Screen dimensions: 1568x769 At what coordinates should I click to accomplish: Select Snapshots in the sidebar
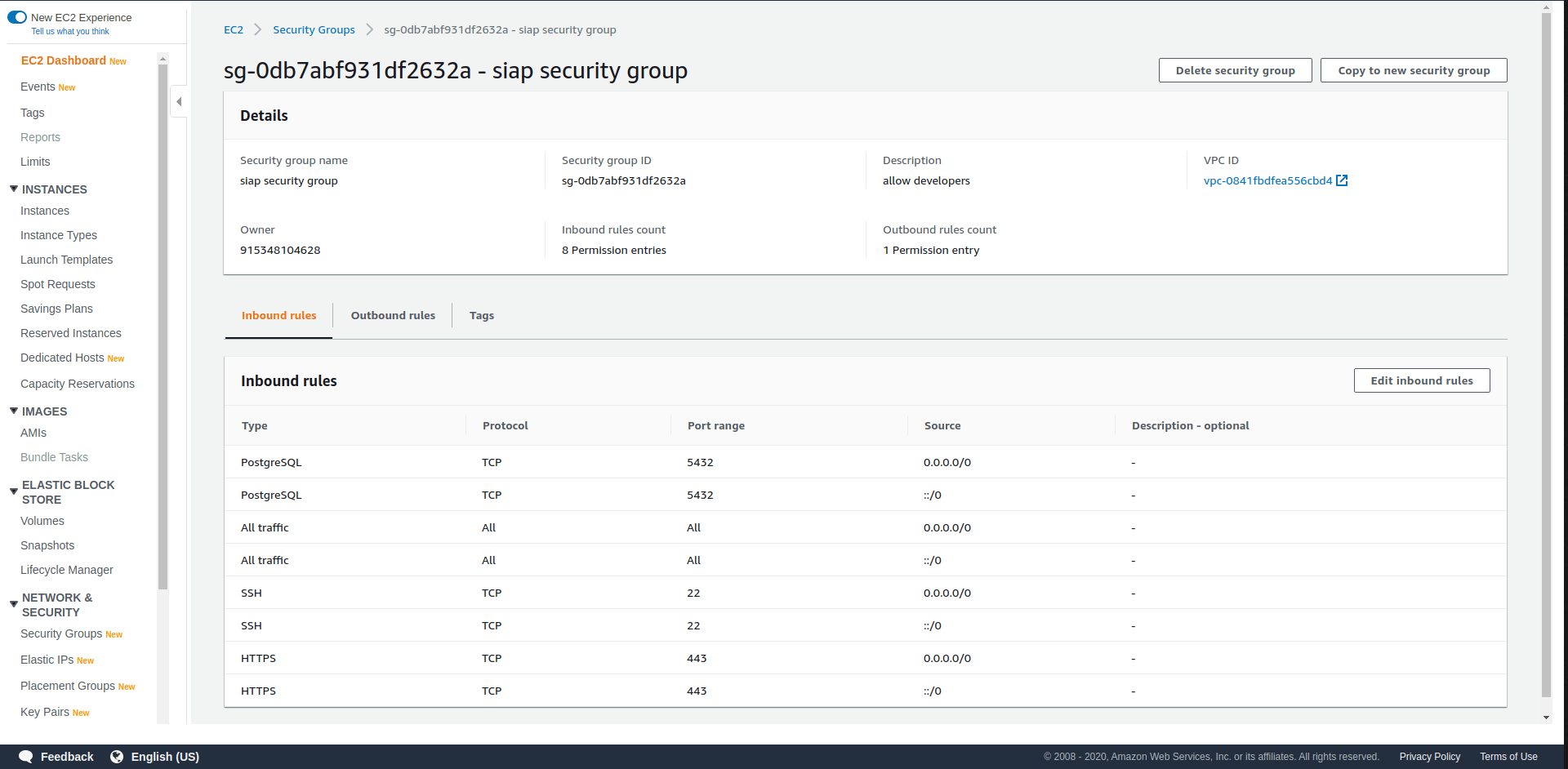click(47, 545)
